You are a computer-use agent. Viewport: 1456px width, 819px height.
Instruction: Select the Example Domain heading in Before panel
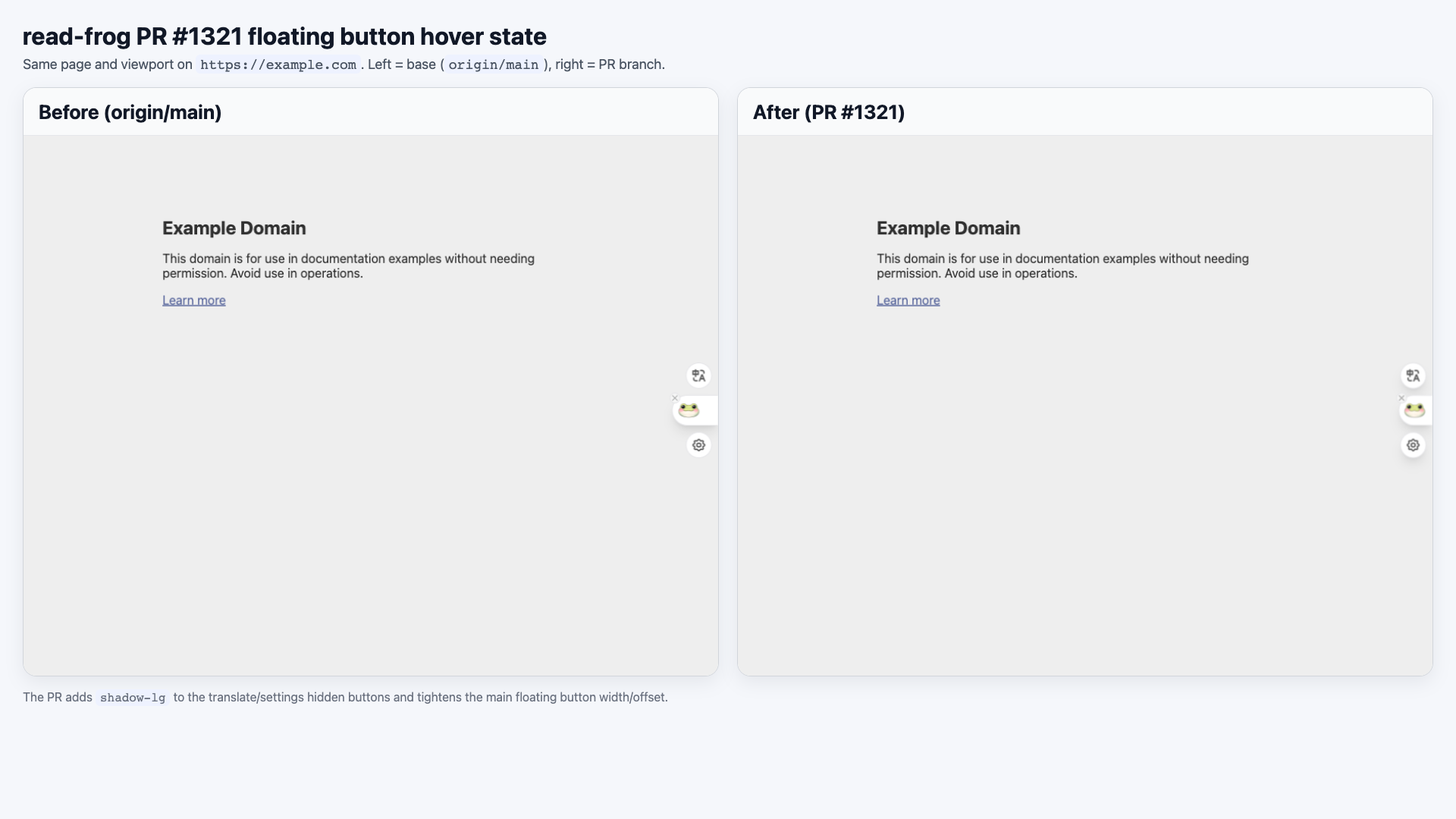(234, 228)
